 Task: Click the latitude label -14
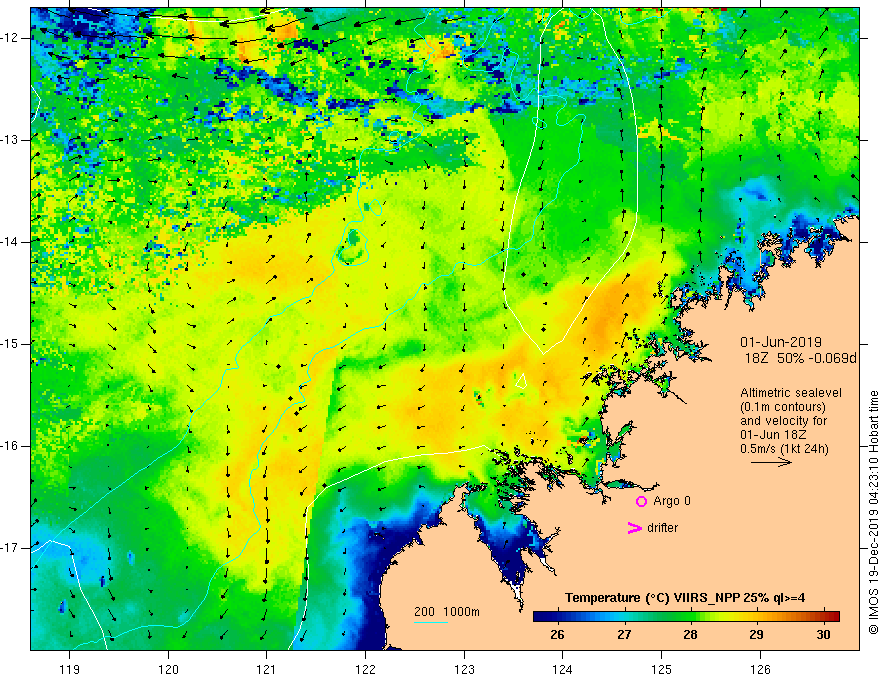[11, 242]
